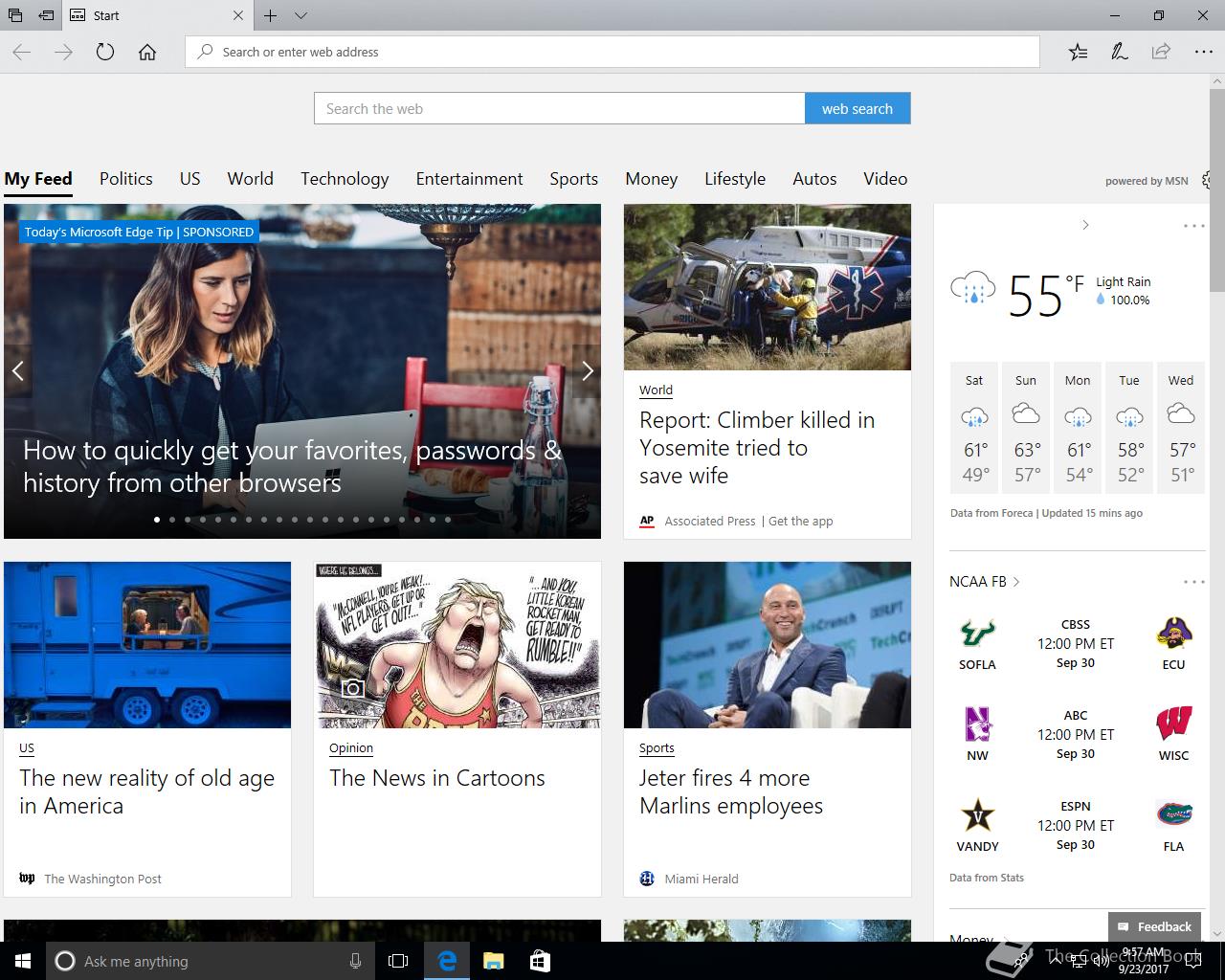Go to the Entertainment tab
Screen dimensions: 1225x980
[x=470, y=179]
